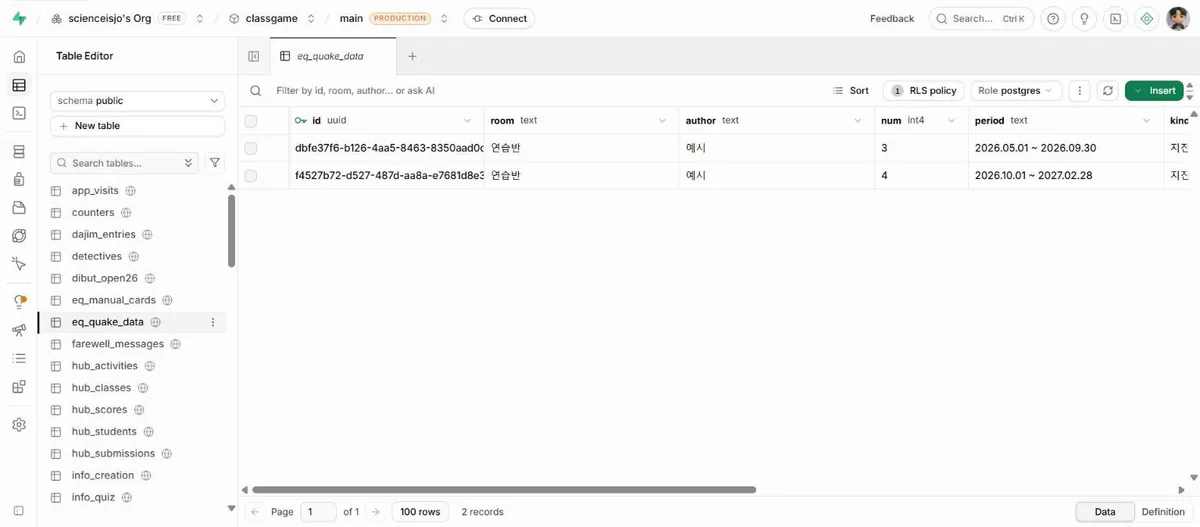Add a new tab with plus
1200x527 pixels.
412,57
